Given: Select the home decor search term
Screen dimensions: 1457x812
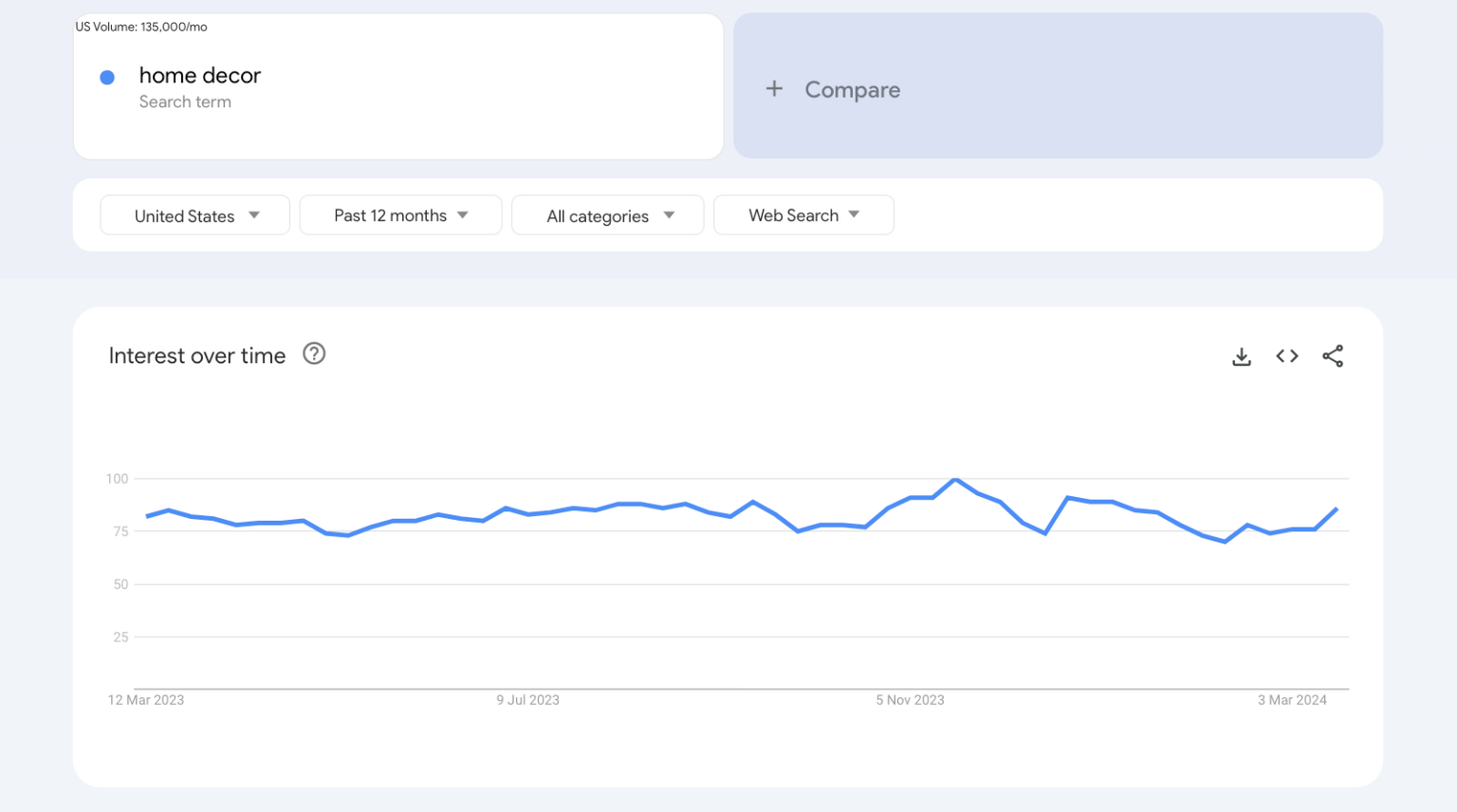Looking at the screenshot, I should [x=199, y=76].
